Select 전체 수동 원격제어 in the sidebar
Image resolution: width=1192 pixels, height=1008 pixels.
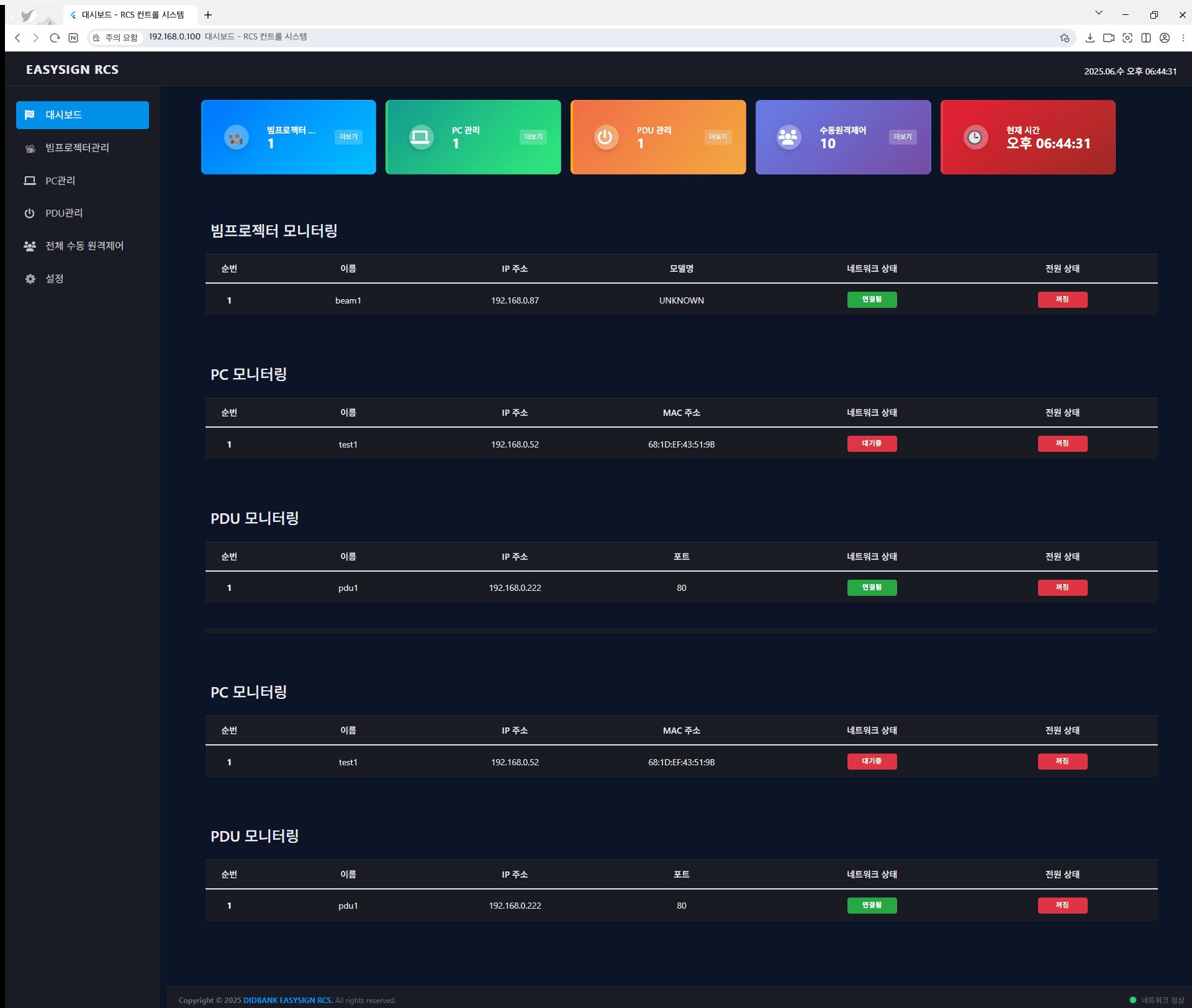coord(84,246)
